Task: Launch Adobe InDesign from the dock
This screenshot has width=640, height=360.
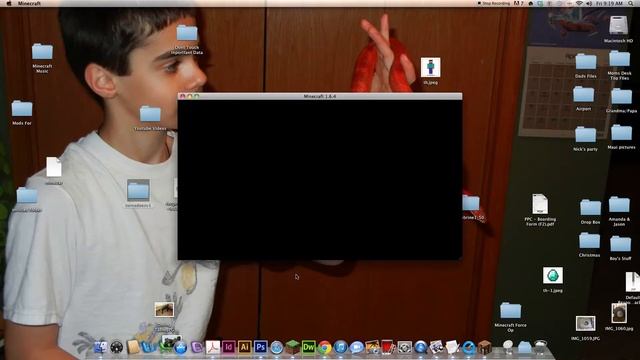Action: point(229,347)
